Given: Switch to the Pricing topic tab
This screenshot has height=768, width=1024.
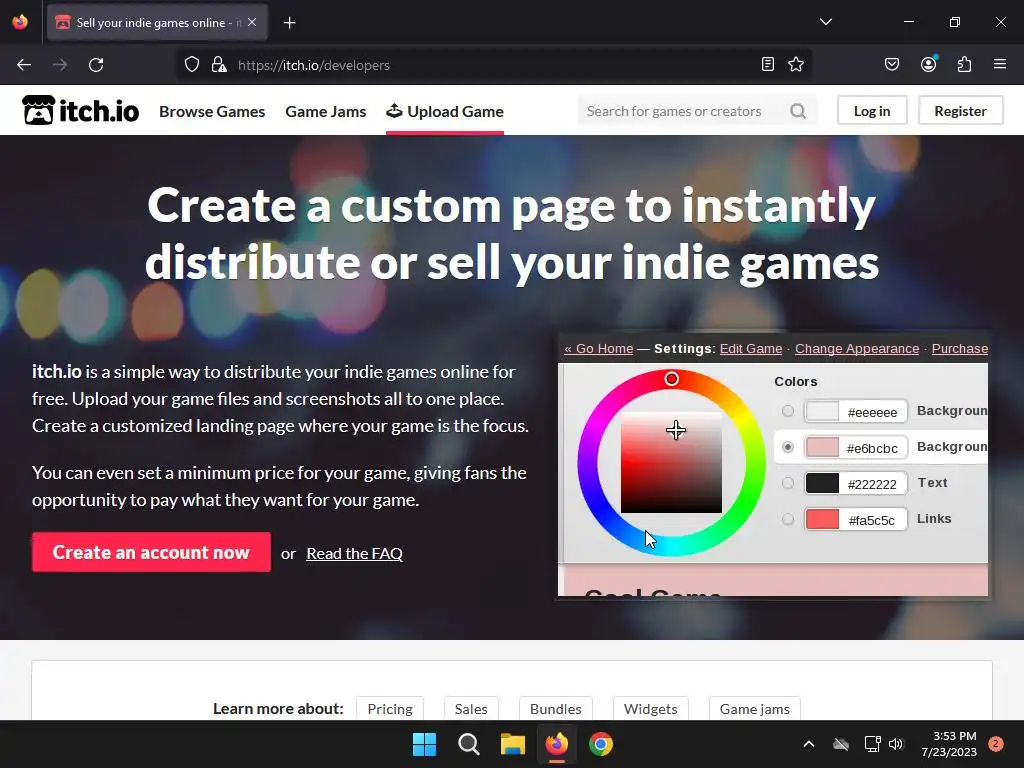Looking at the screenshot, I should (390, 709).
